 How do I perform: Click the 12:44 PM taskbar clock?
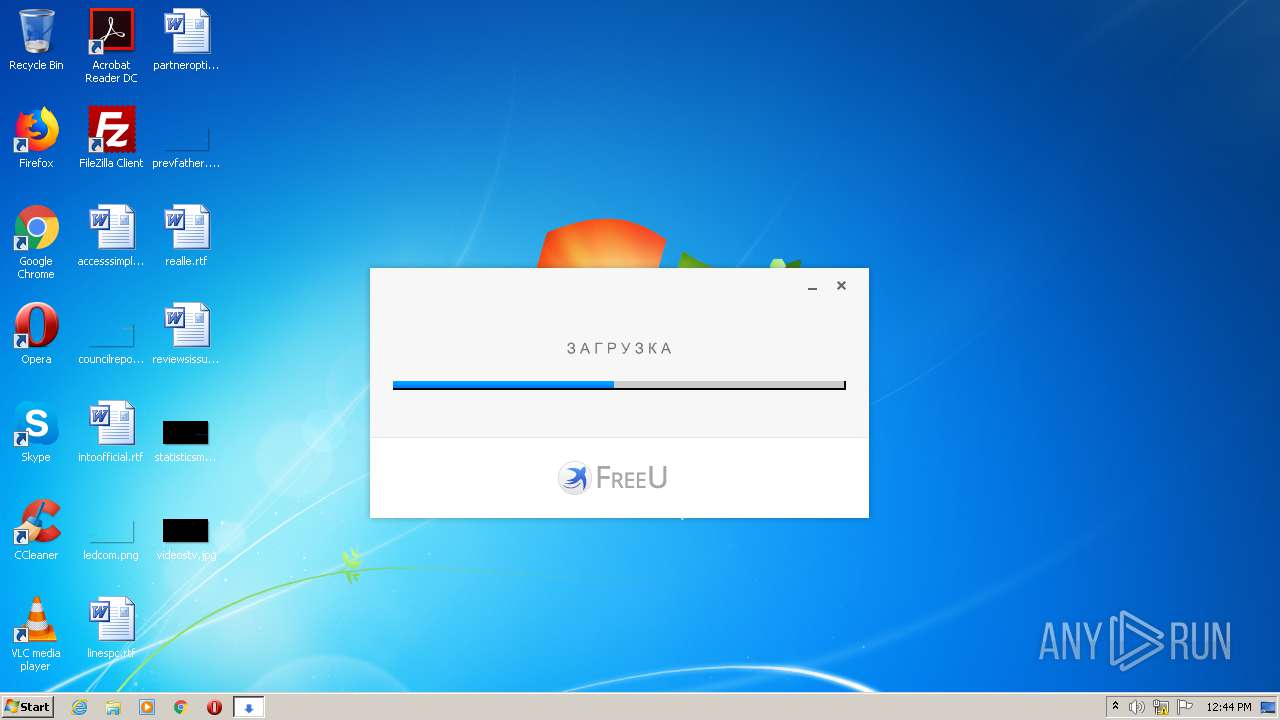(x=1228, y=707)
